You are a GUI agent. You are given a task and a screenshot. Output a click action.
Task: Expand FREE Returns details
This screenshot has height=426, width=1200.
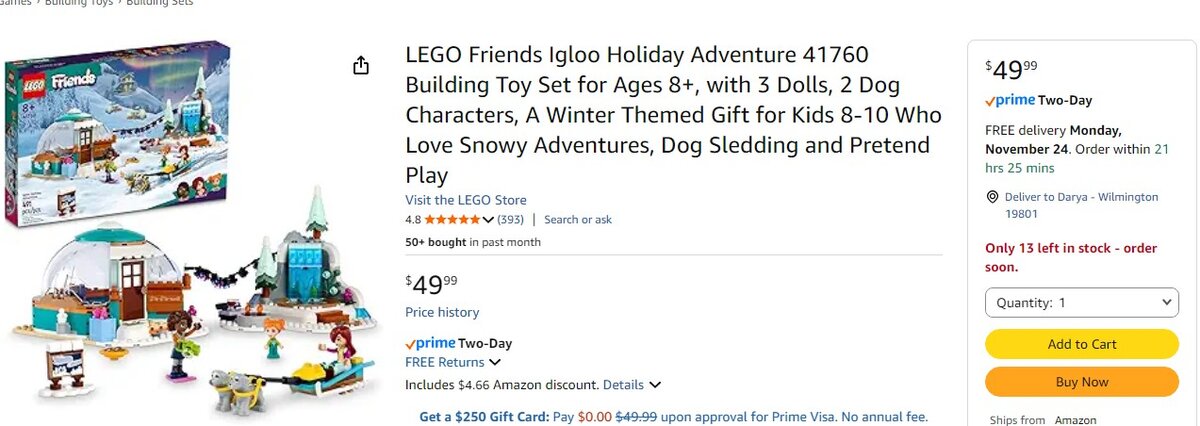495,362
